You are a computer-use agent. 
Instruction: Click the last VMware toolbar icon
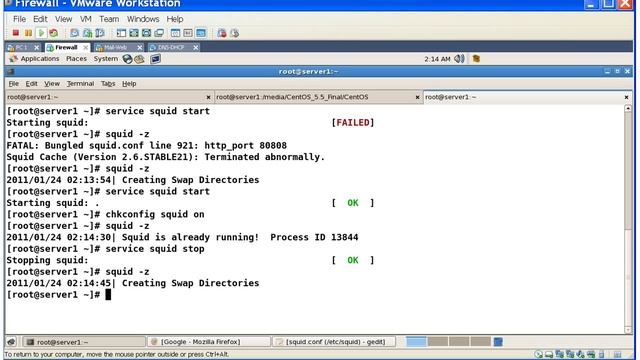[235, 33]
